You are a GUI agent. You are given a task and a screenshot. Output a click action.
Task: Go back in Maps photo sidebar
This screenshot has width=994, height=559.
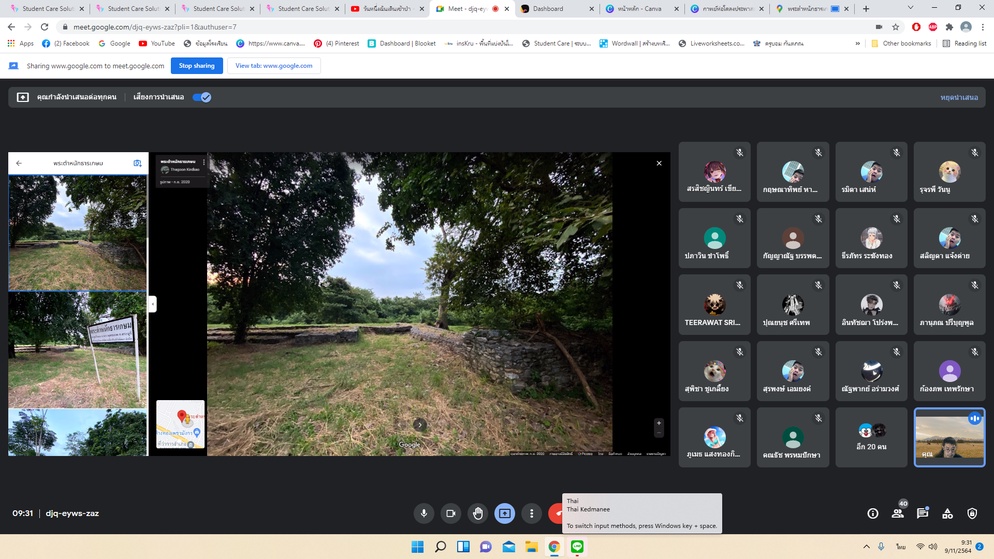(19, 163)
